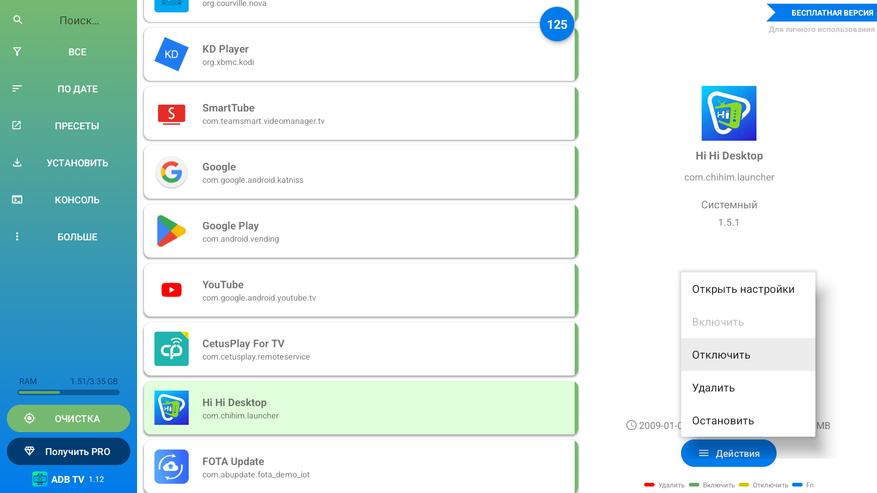The height and width of the screenshot is (493, 877).
Task: Open the Действия actions dropdown
Action: click(728, 453)
